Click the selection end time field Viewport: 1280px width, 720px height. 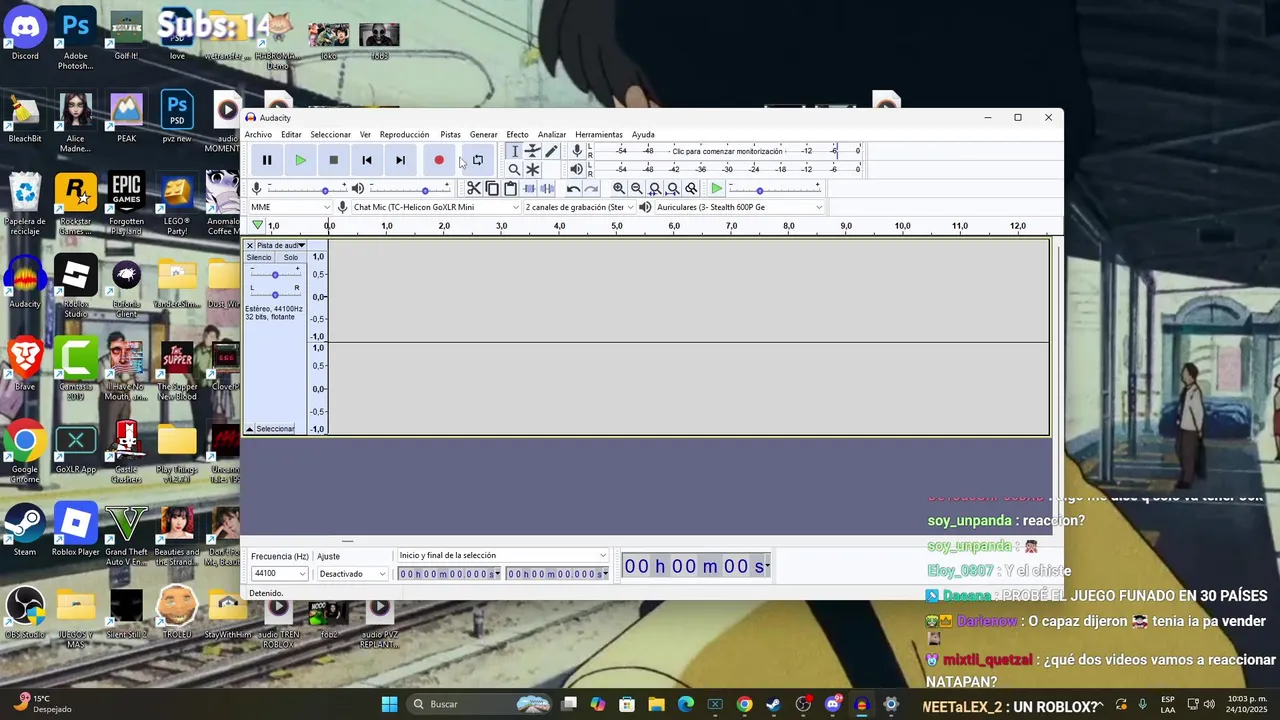tap(557, 574)
